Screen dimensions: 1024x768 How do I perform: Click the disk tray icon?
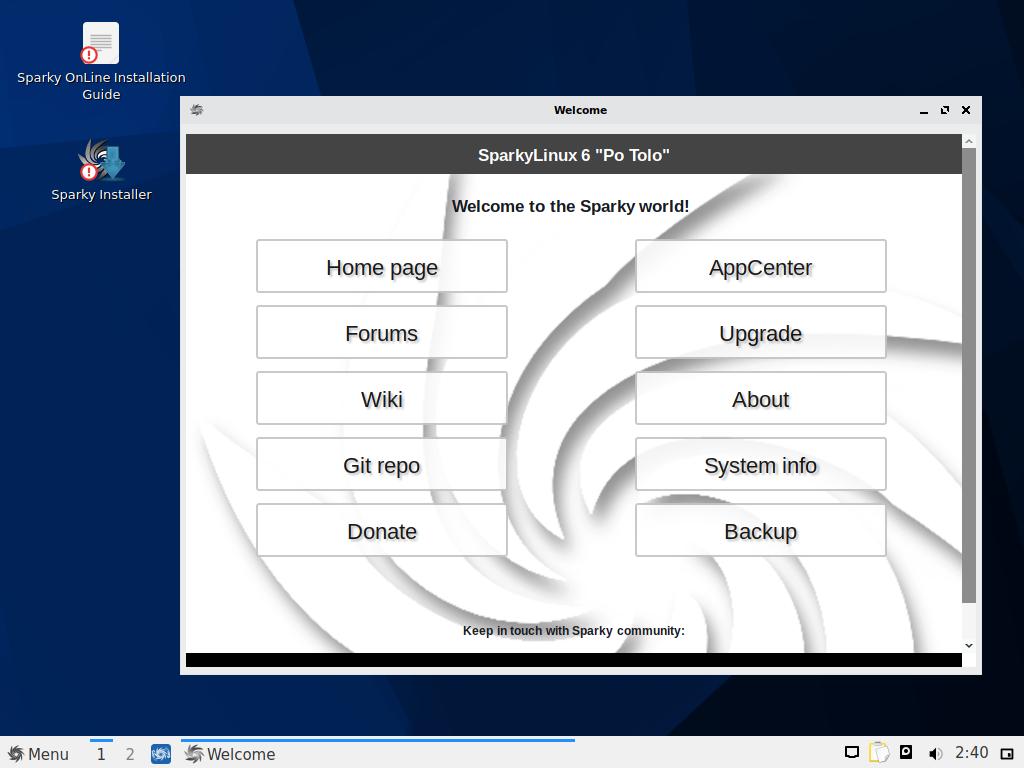tap(906, 752)
